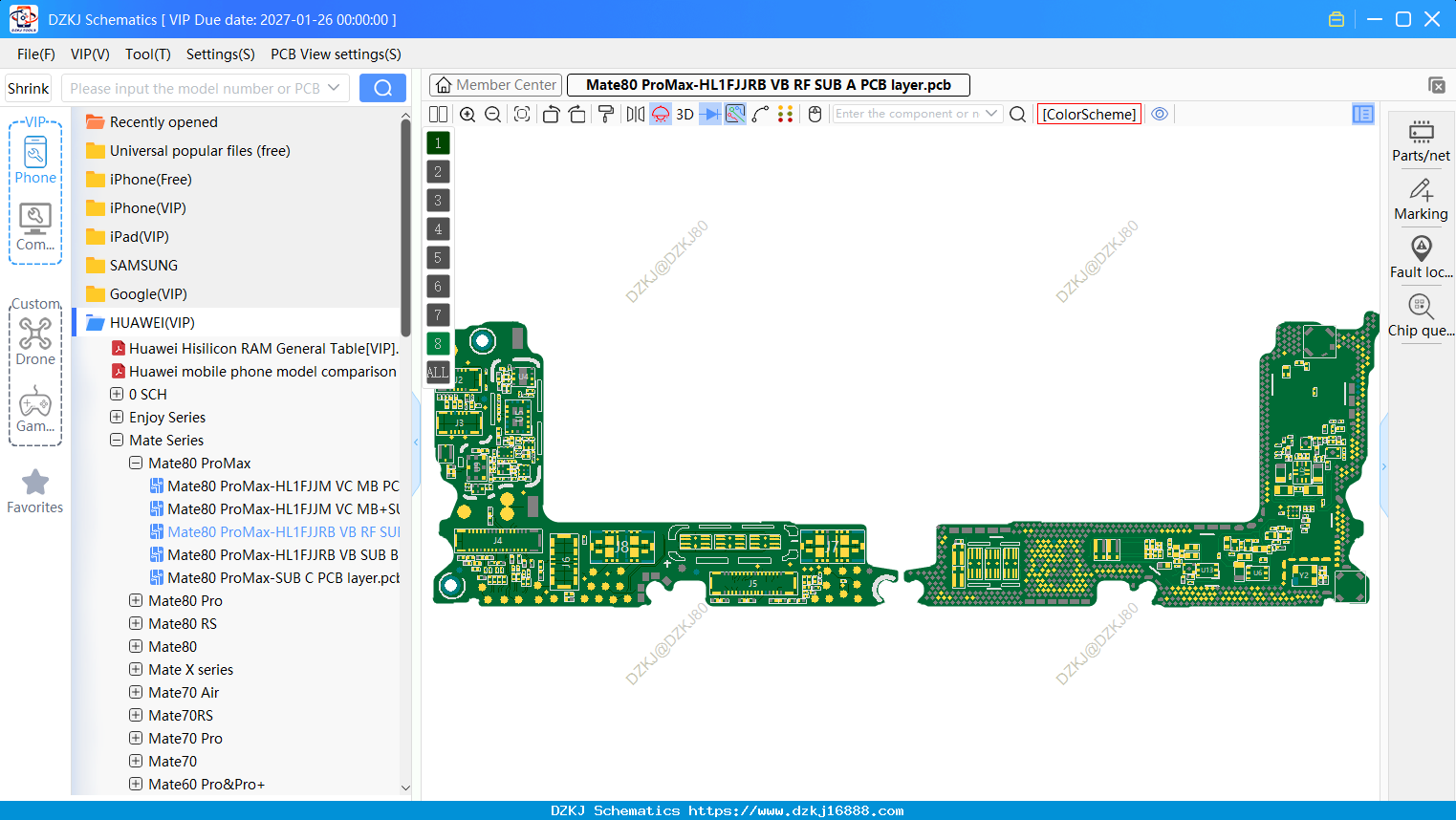Rotate the board clockwise

coord(577,114)
